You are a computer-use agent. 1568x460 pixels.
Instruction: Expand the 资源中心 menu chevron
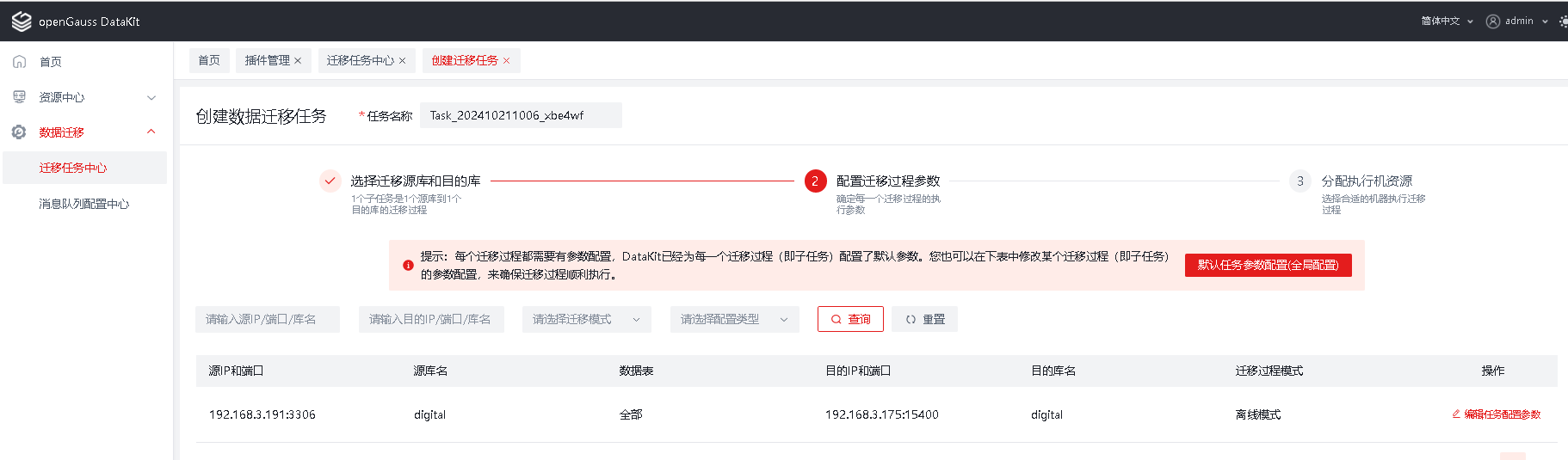[151, 97]
